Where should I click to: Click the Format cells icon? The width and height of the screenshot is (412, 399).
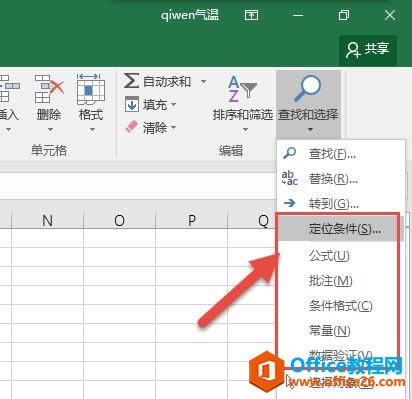click(90, 89)
